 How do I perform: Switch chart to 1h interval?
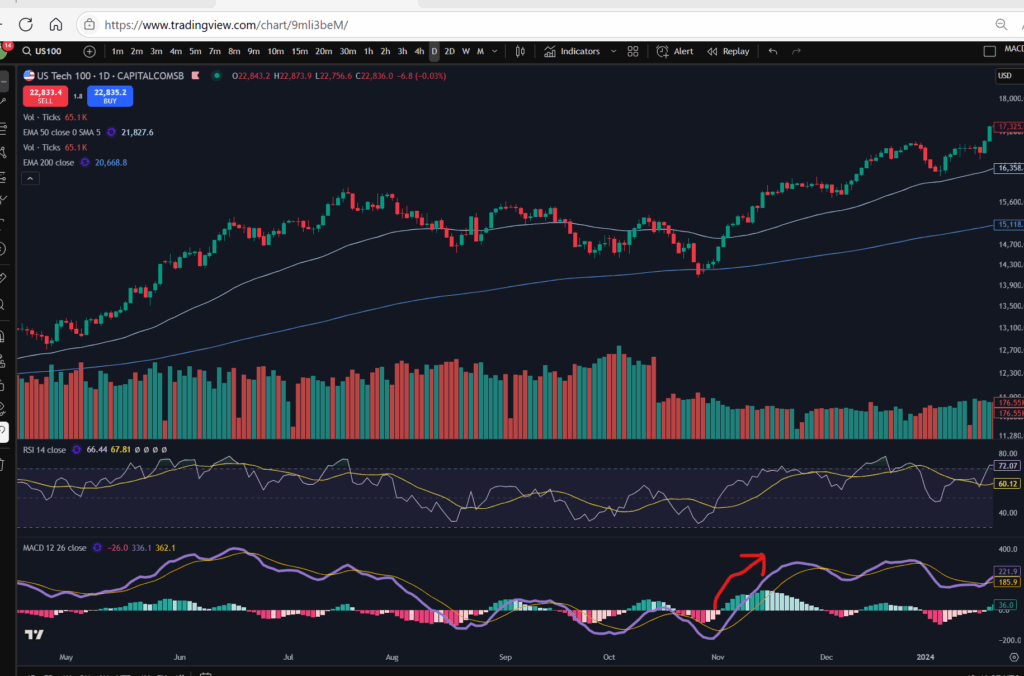point(368,51)
